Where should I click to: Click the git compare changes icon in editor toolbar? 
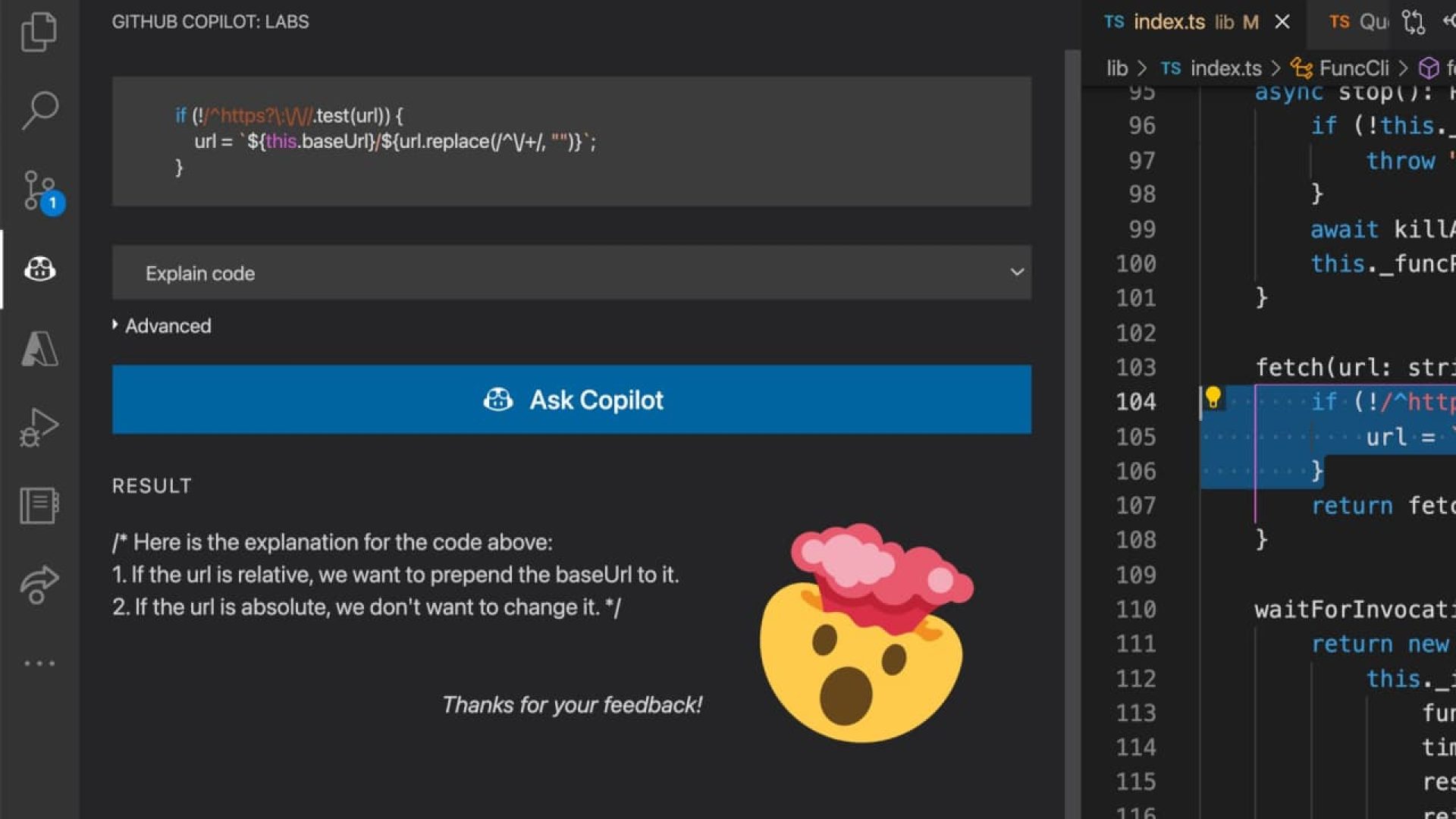point(1413,22)
